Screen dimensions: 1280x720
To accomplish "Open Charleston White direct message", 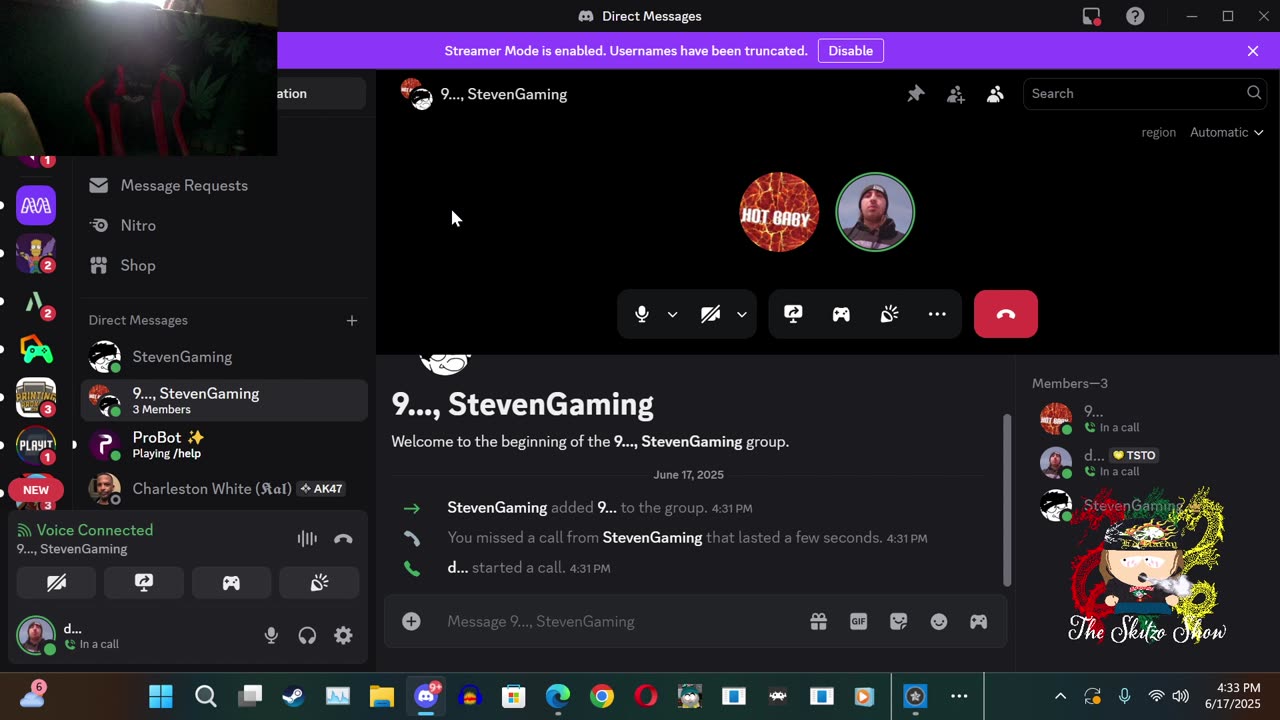I will (224, 489).
